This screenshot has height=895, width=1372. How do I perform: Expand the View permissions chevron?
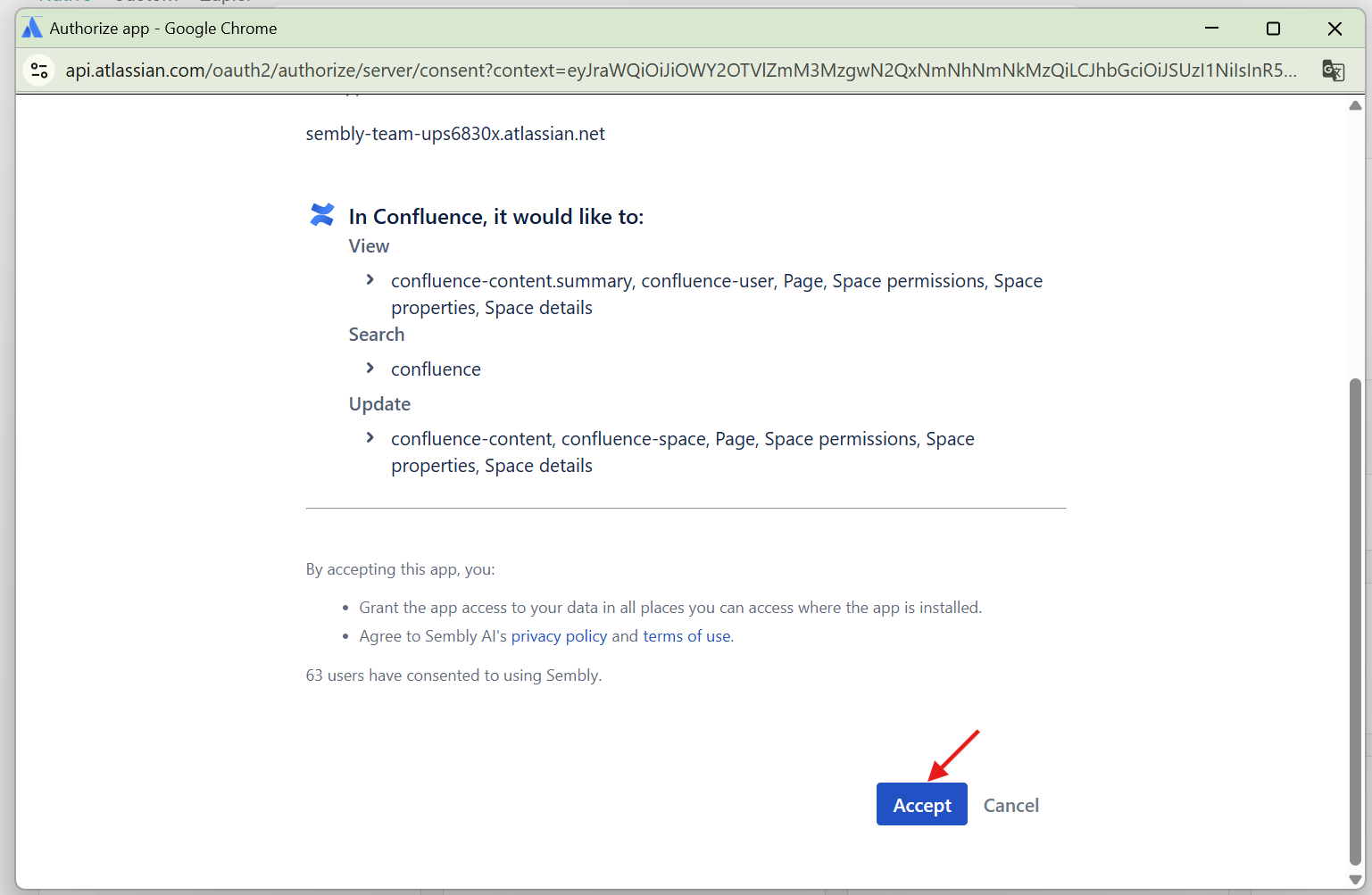[370, 280]
